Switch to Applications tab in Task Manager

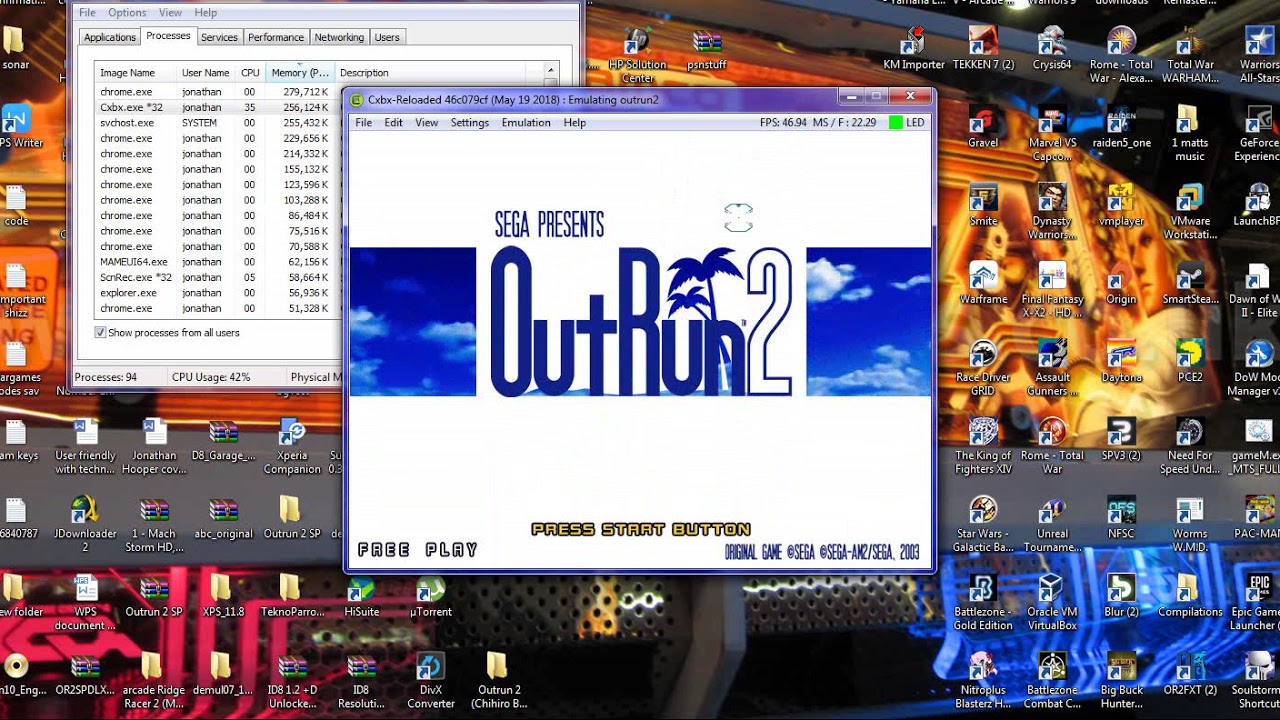[110, 37]
